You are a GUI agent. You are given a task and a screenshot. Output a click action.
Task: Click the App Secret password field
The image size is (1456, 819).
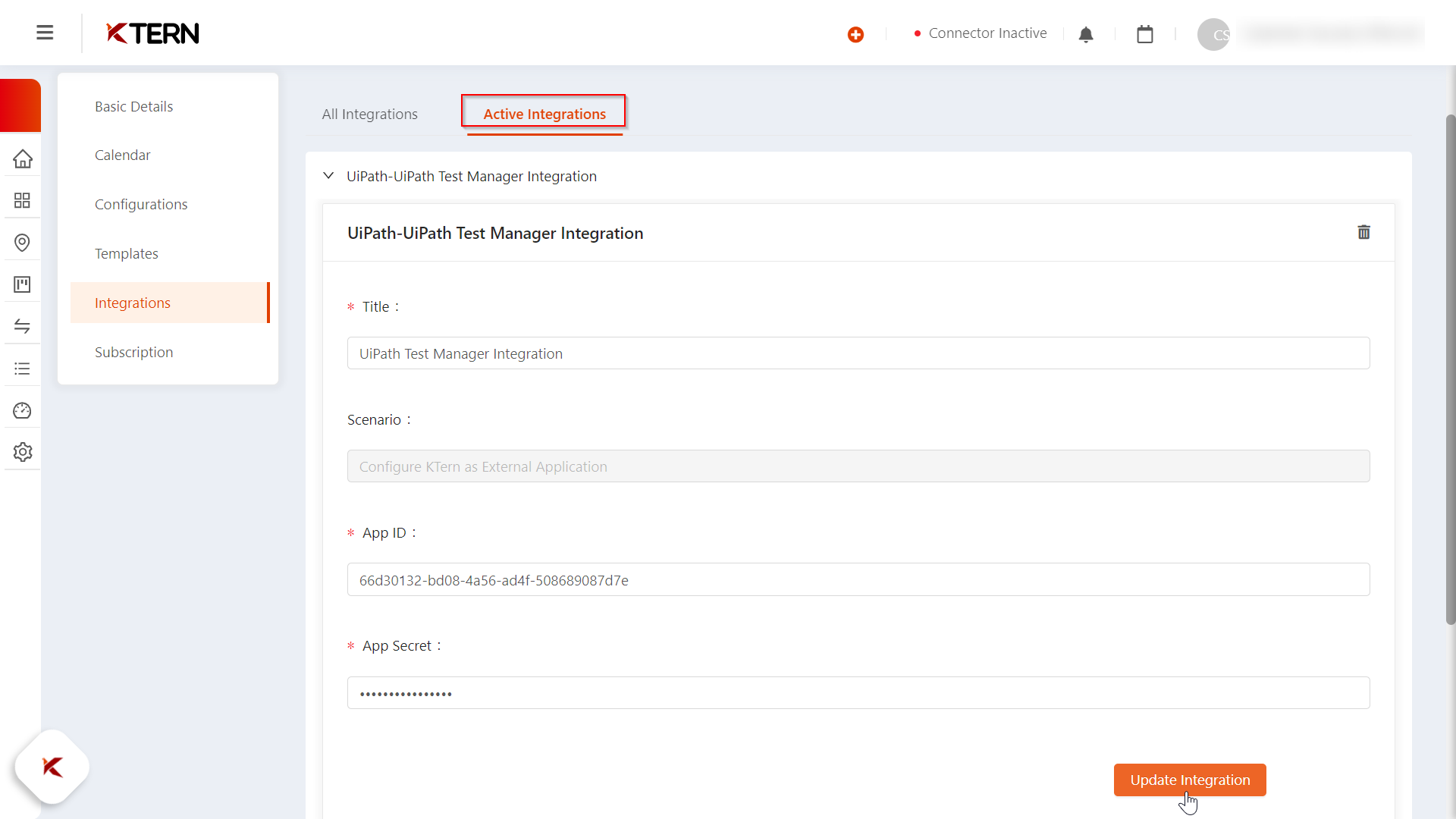click(x=858, y=693)
